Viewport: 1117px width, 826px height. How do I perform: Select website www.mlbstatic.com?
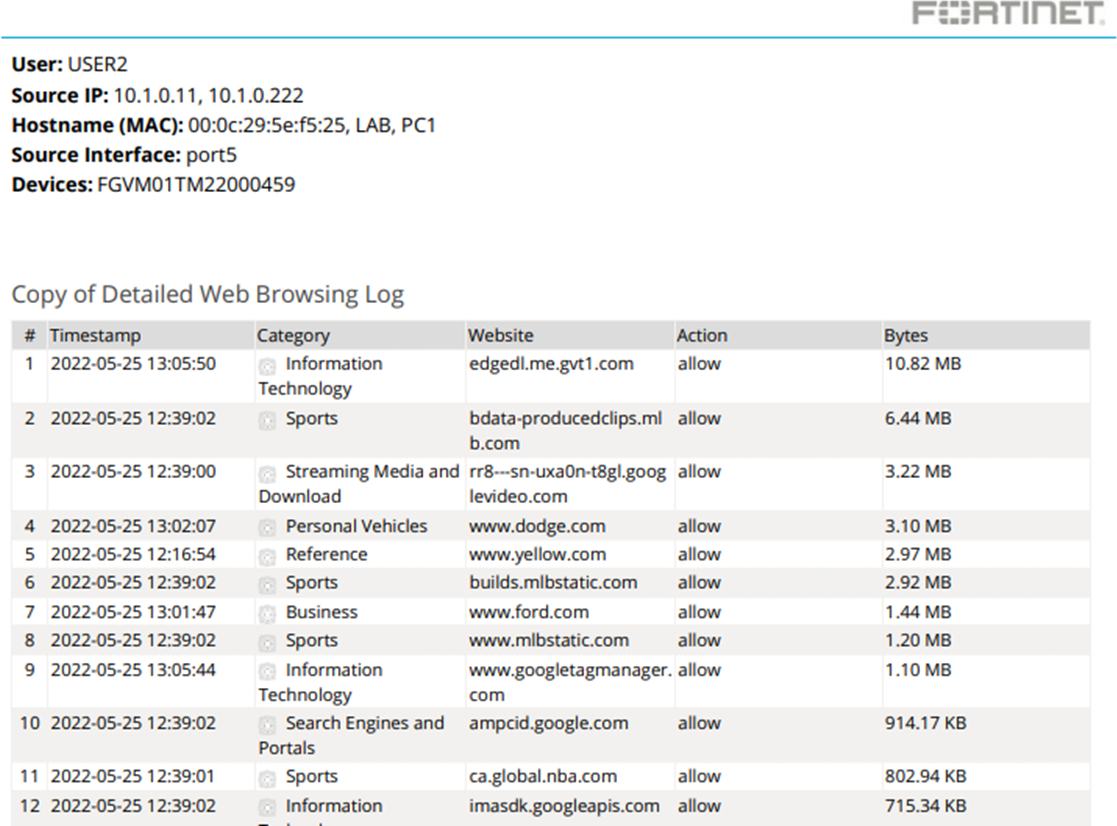tap(549, 640)
